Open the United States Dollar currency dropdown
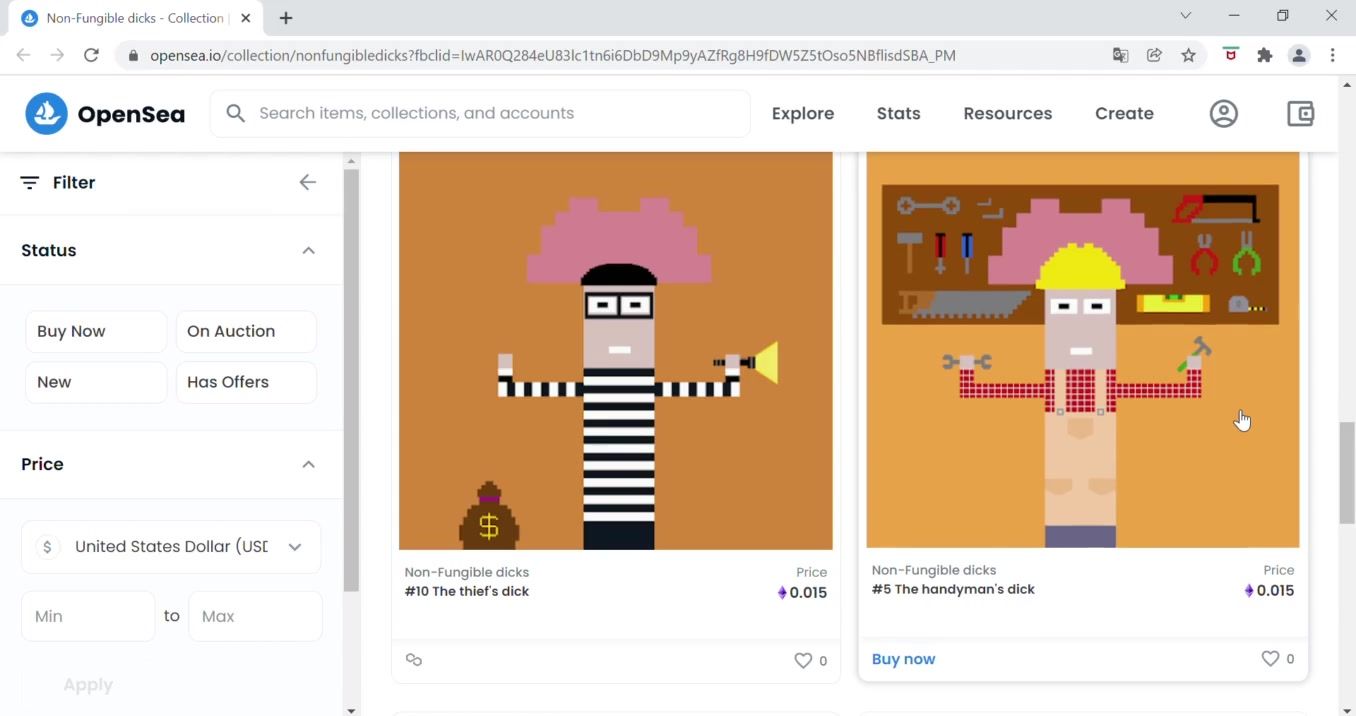The height and width of the screenshot is (716, 1356). pos(171,547)
